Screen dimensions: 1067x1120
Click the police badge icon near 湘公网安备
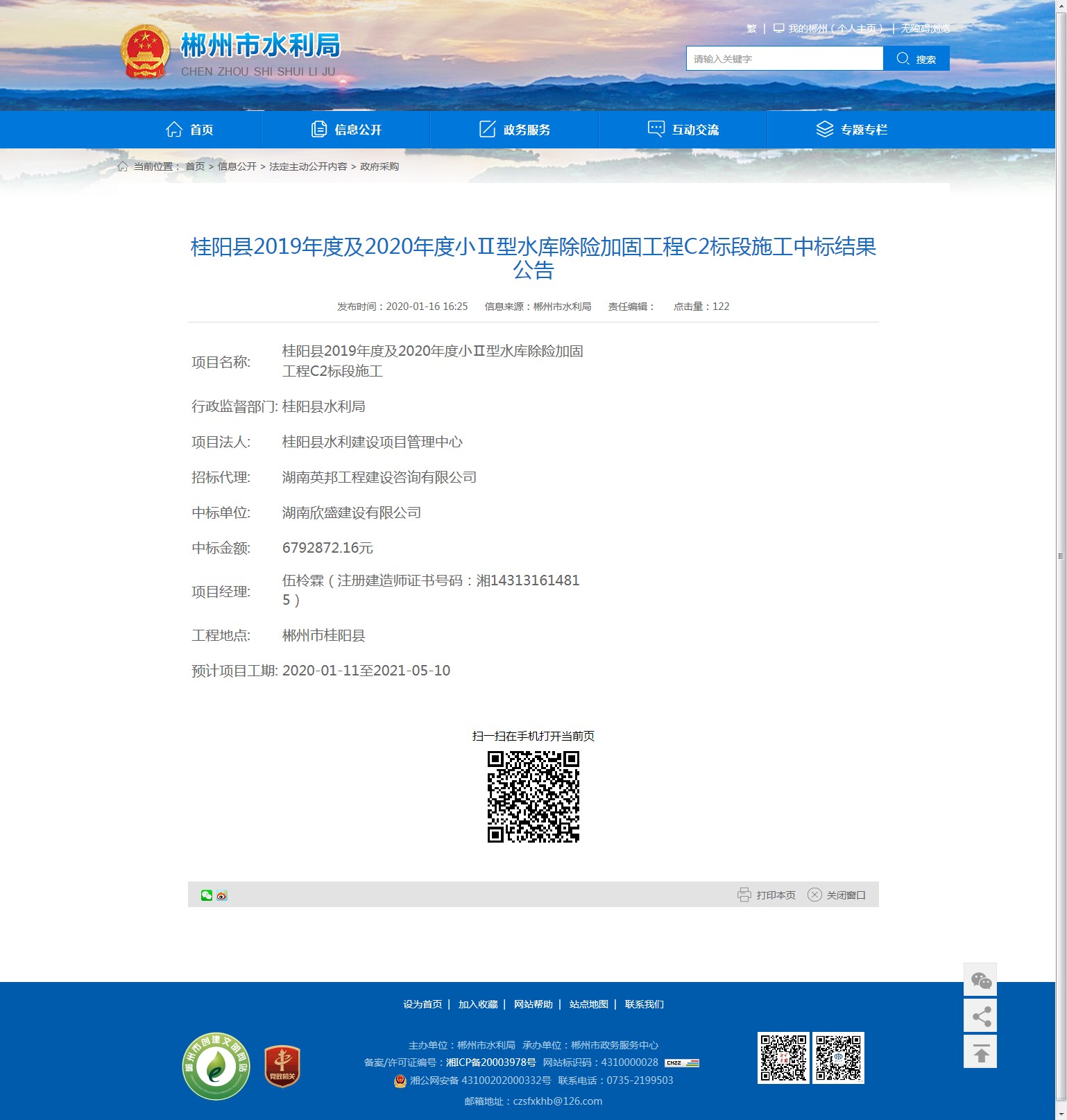point(400,1080)
